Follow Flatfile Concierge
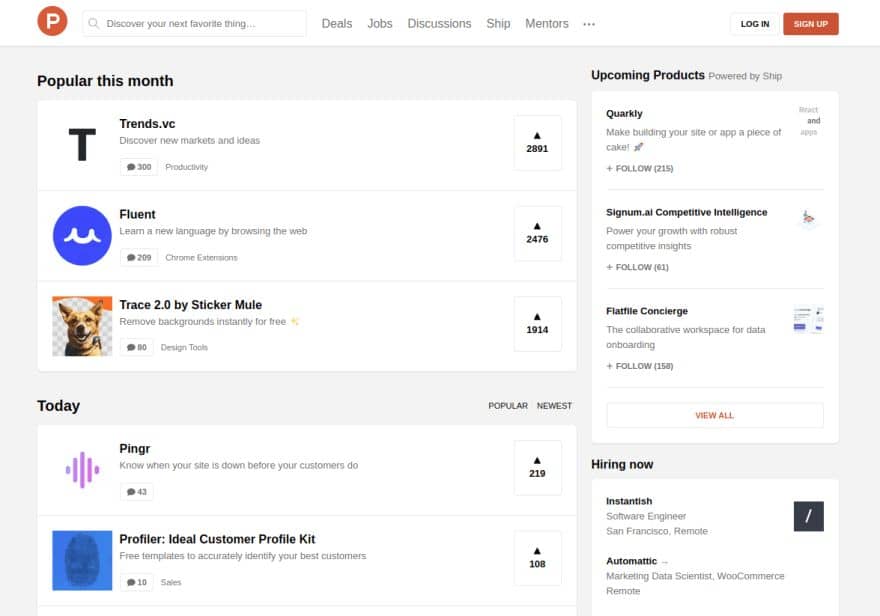The image size is (880, 616). click(x=640, y=366)
